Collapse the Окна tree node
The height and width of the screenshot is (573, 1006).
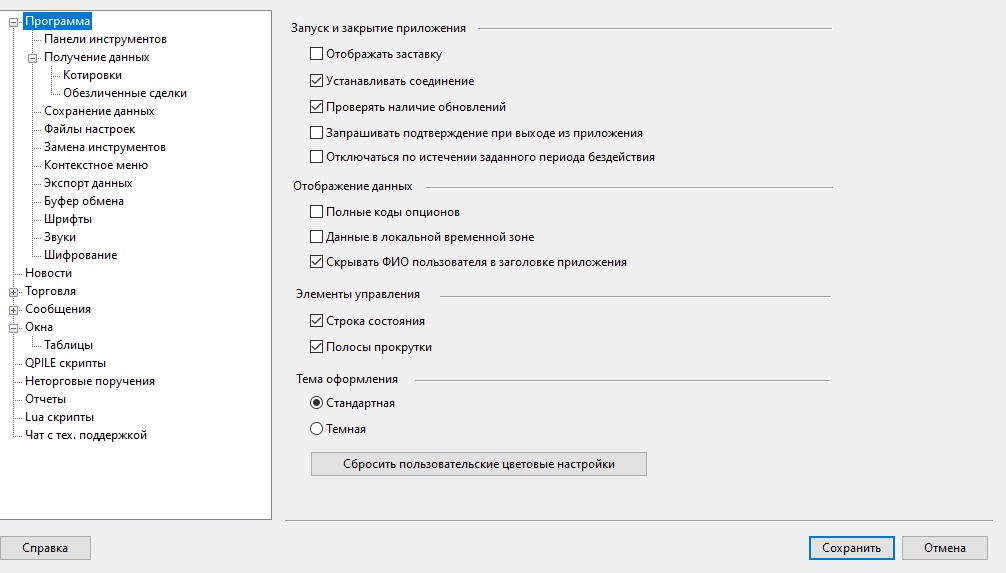(x=14, y=328)
